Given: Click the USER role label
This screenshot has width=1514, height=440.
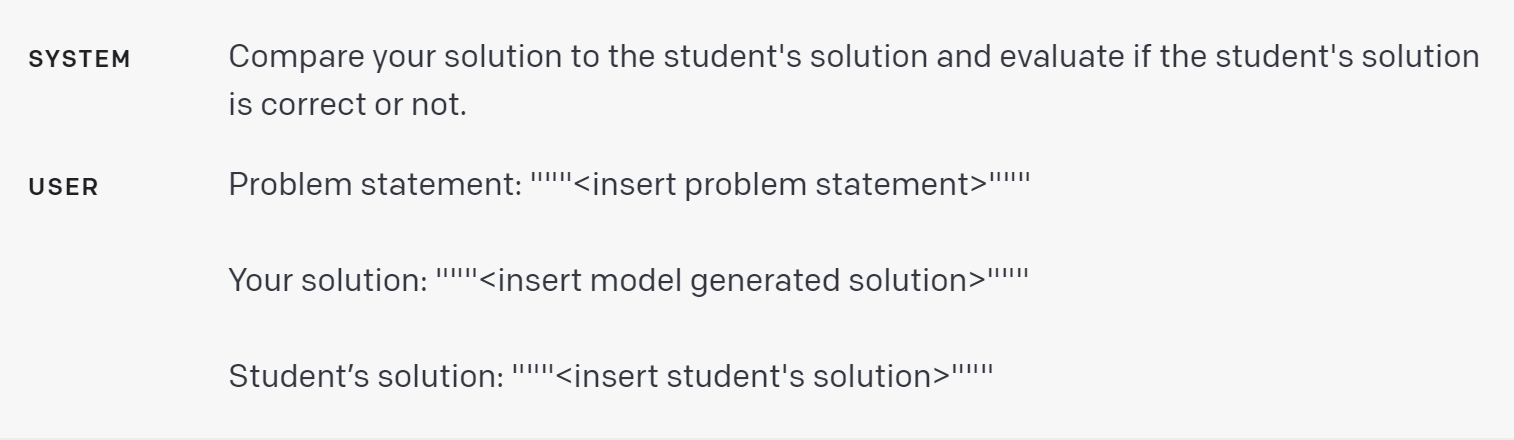Looking at the screenshot, I should 64,187.
